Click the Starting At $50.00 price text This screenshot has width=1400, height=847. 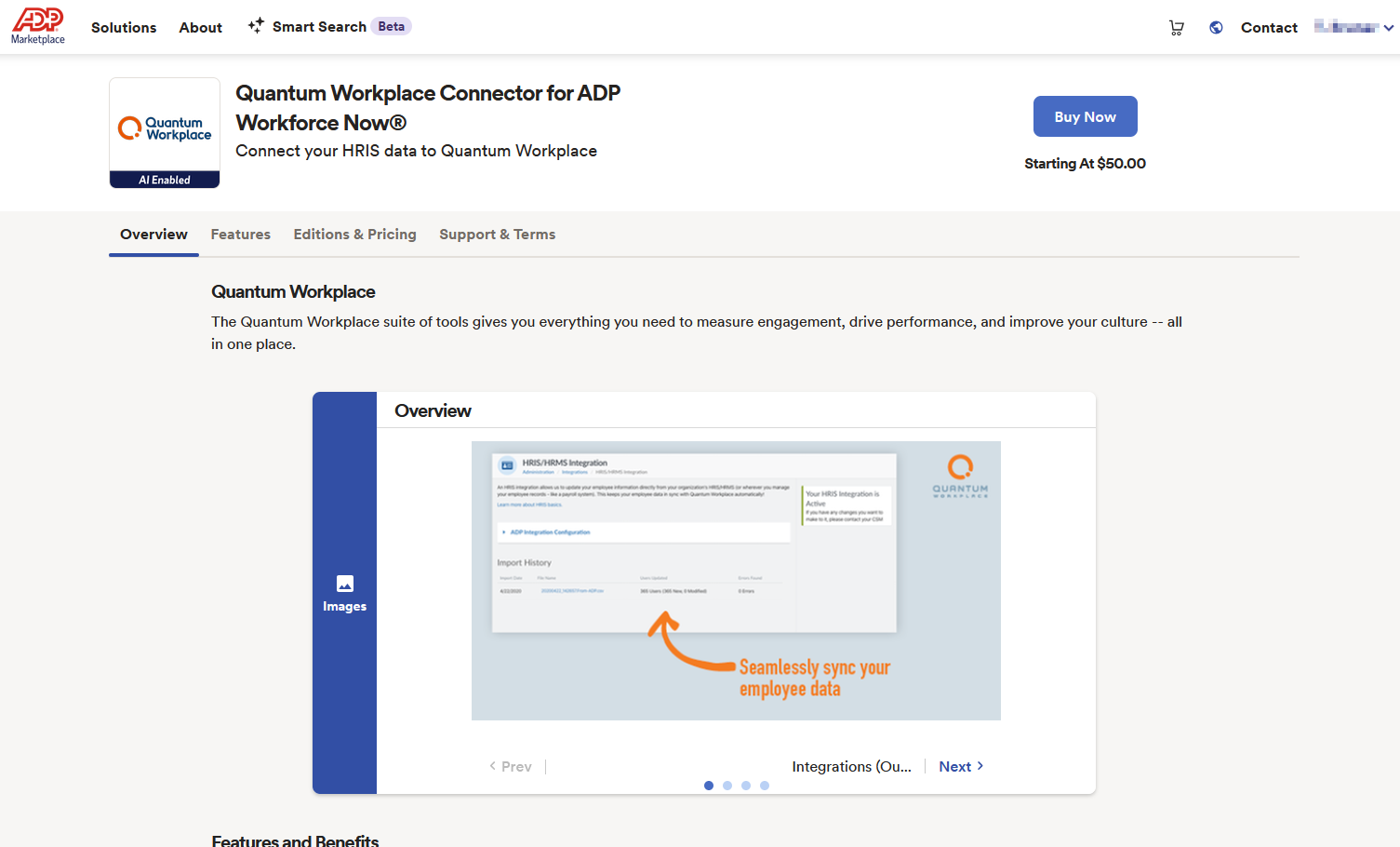click(x=1085, y=164)
